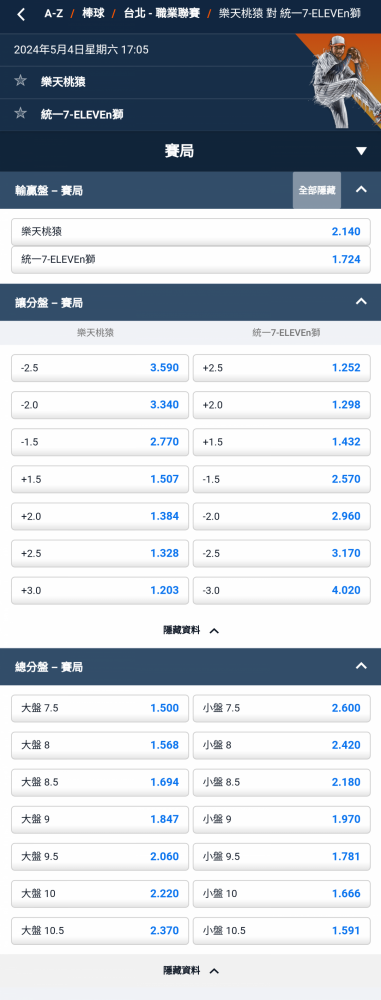Viewport: 381px width, 1000px height.
Task: Pick handicap -2.5 at 3.590
Action: (x=100, y=368)
